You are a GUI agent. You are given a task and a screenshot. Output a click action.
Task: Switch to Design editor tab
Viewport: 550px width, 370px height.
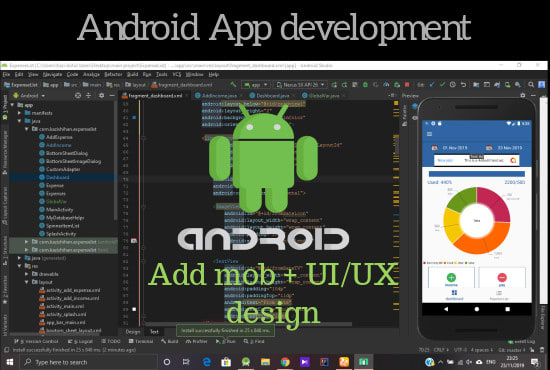tap(133, 331)
